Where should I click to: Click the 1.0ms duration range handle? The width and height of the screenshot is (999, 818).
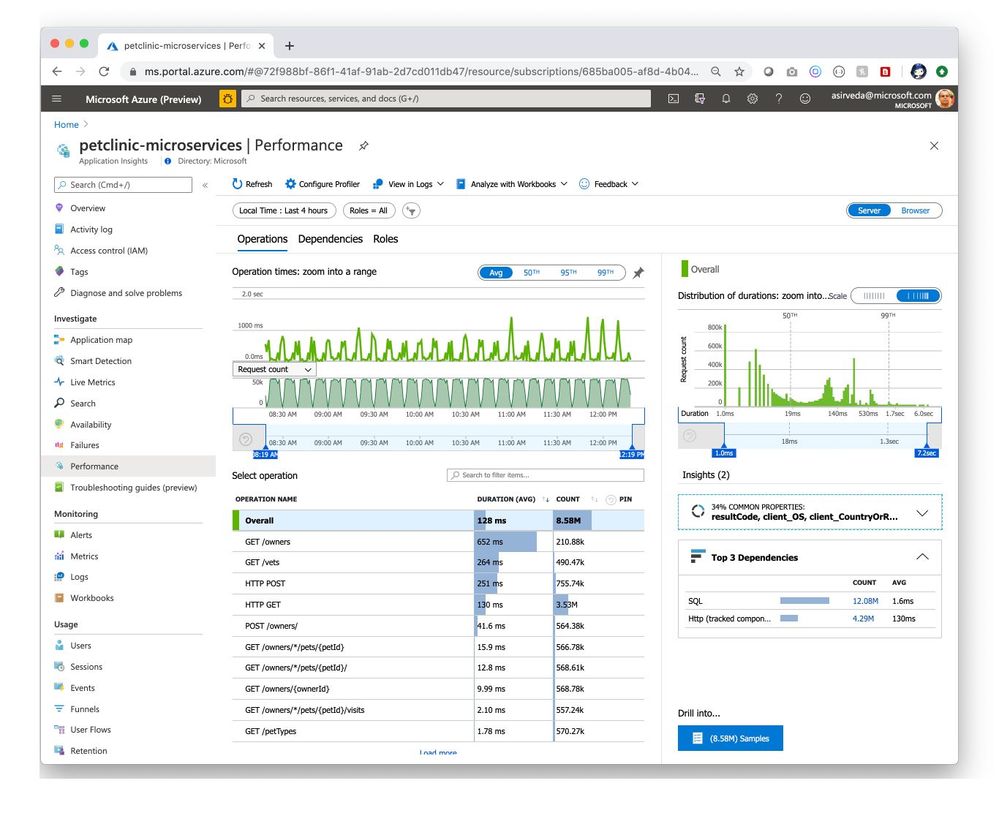pyautogui.click(x=724, y=452)
